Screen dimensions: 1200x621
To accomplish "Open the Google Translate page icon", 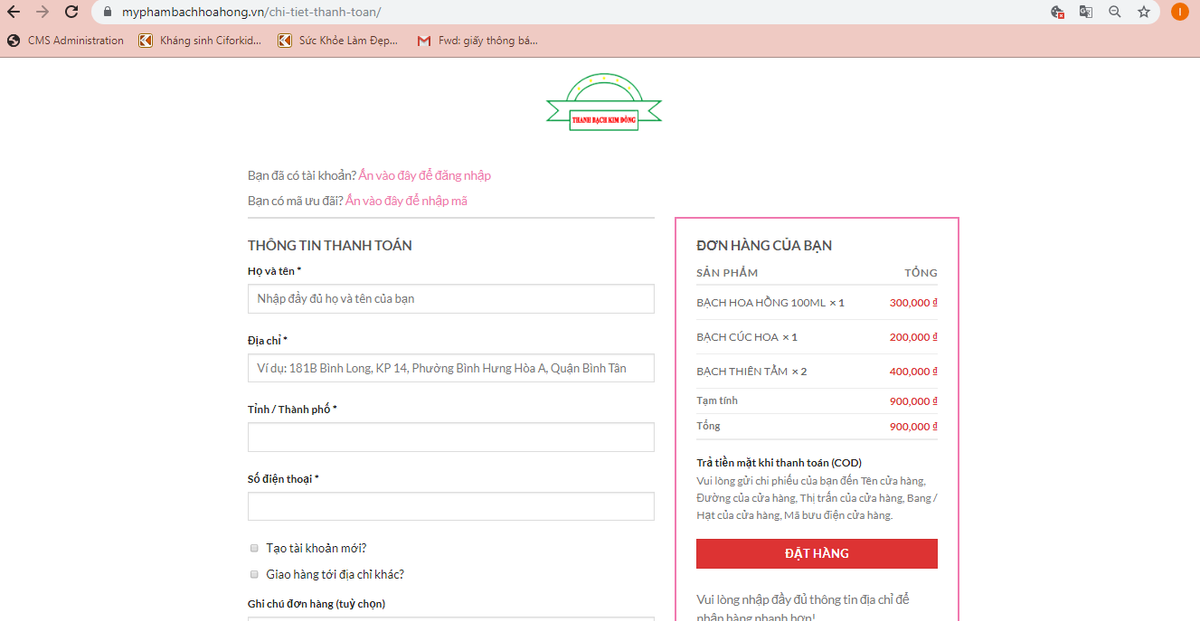I will [1085, 12].
